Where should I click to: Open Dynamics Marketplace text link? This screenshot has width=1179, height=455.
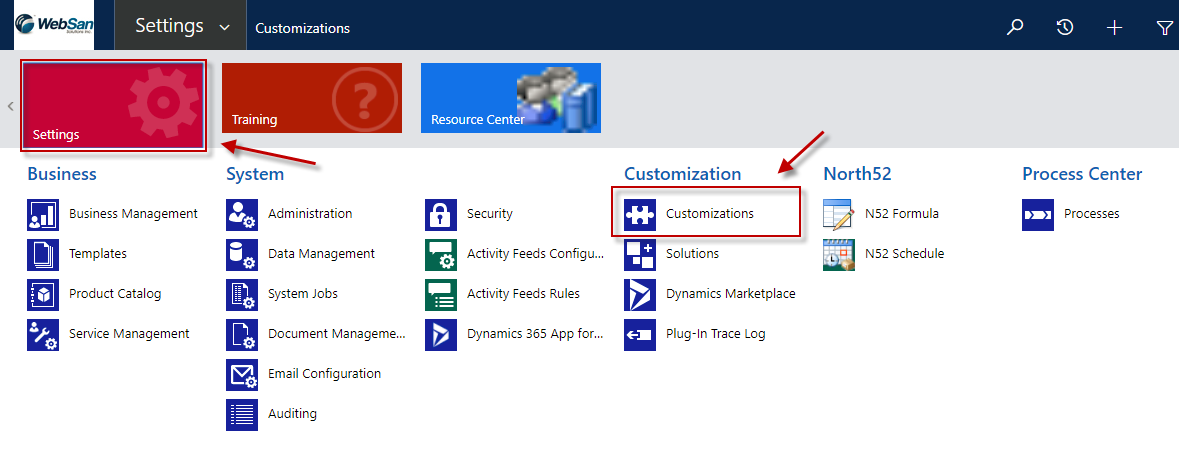pos(731,293)
